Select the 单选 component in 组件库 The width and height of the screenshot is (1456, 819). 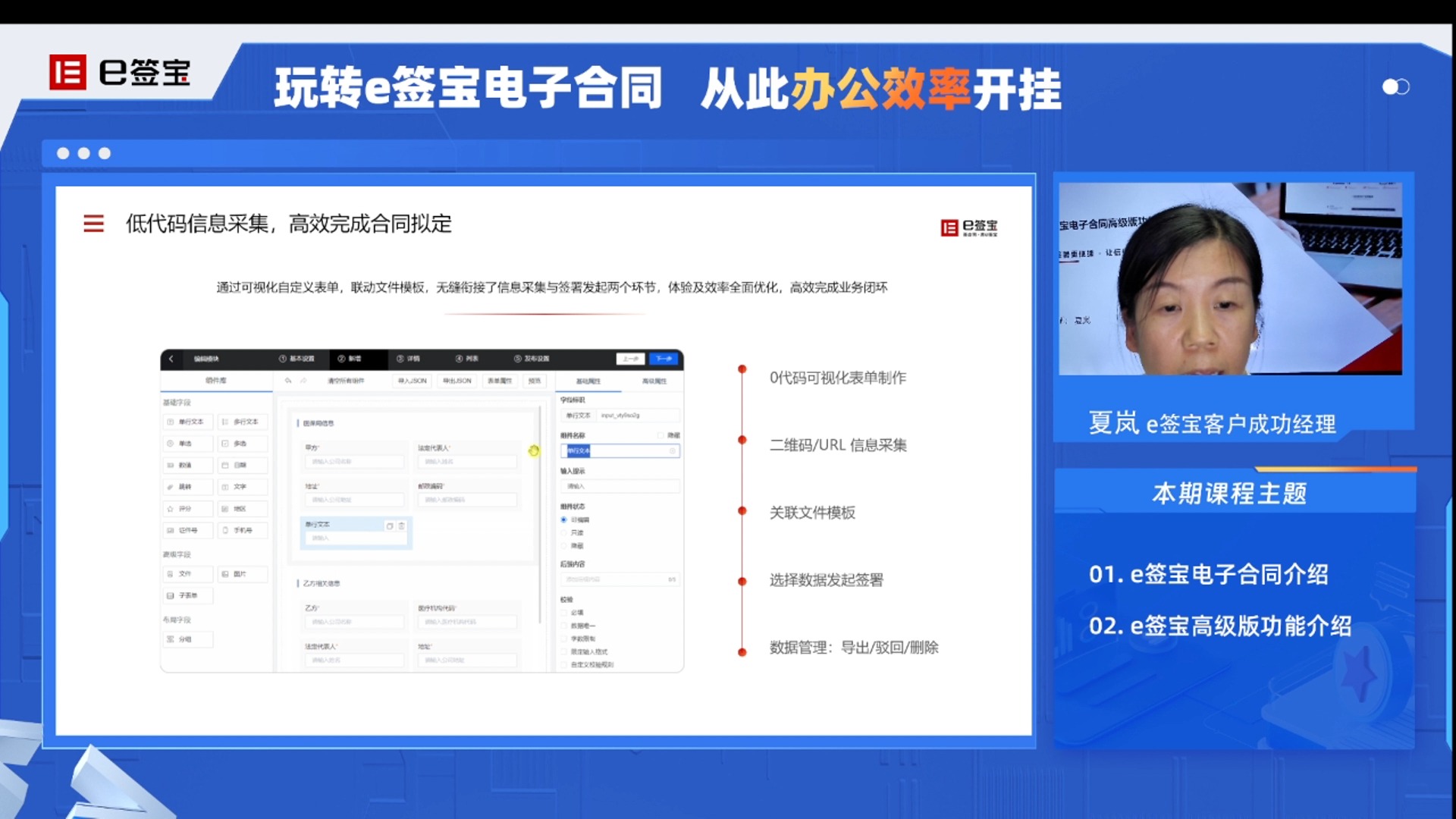187,444
